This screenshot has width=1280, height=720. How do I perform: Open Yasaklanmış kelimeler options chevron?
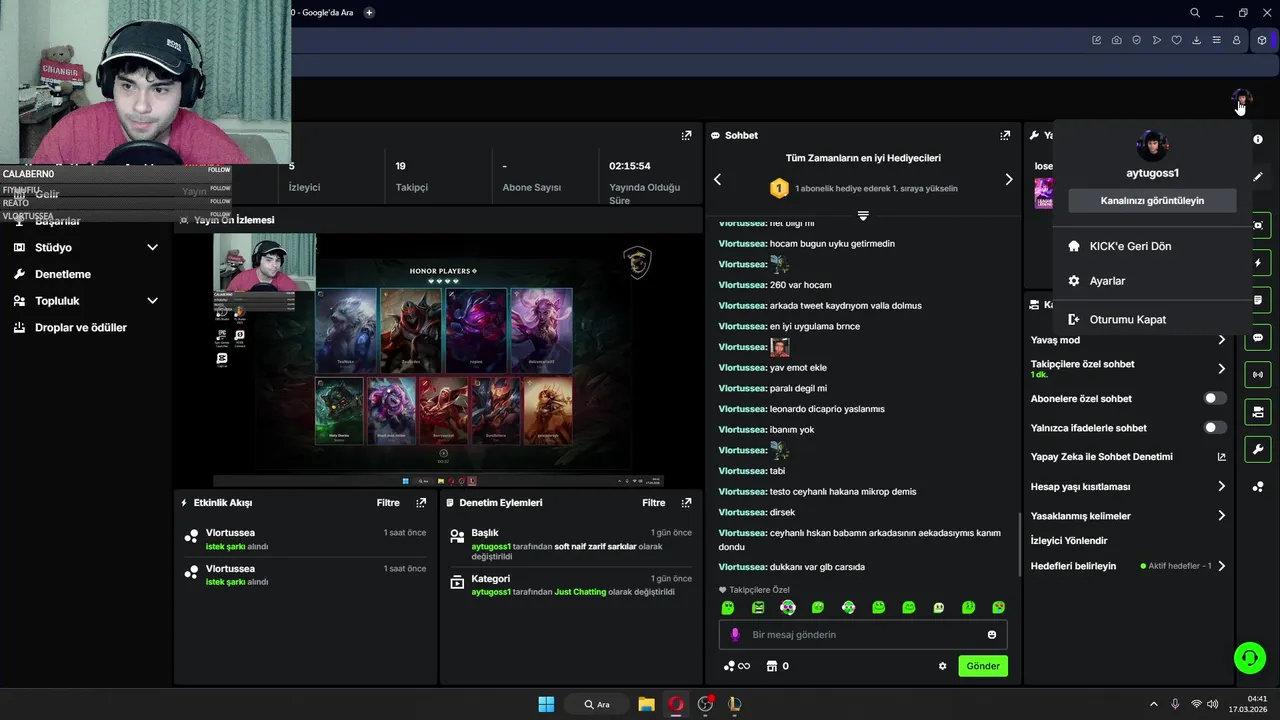[1221, 516]
